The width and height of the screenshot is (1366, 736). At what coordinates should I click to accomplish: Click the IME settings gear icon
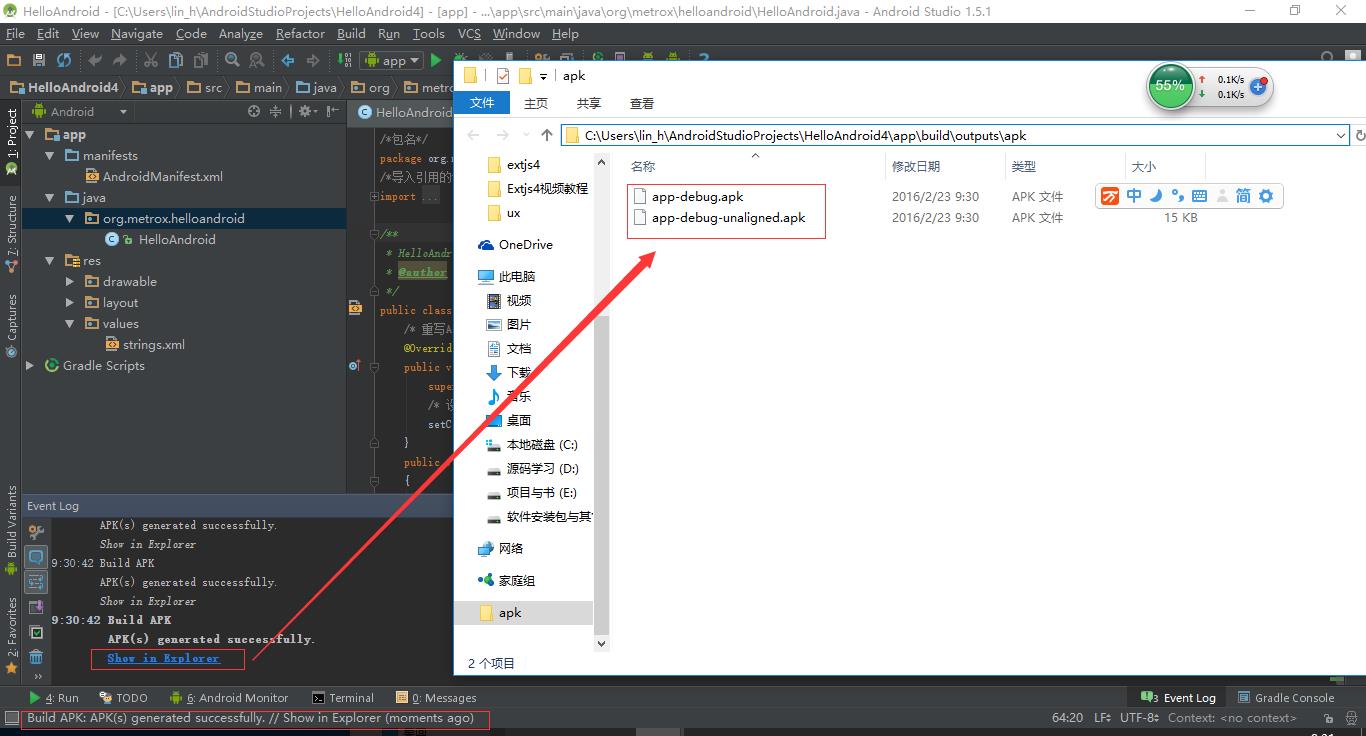point(1266,196)
